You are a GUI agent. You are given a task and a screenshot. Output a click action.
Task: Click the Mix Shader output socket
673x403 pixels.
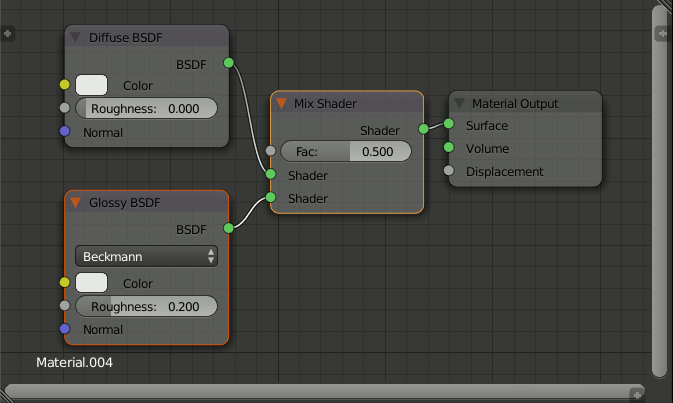pos(423,129)
